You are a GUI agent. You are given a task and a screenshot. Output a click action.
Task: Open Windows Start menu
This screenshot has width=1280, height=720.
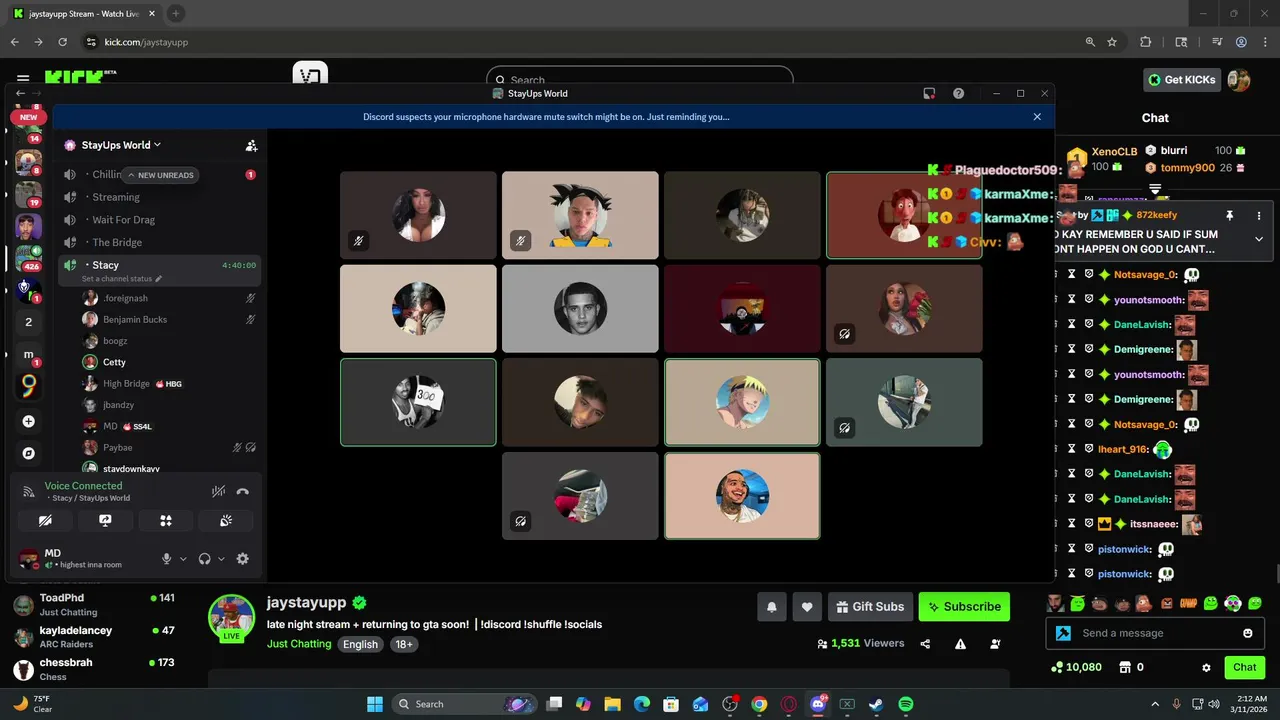[374, 704]
